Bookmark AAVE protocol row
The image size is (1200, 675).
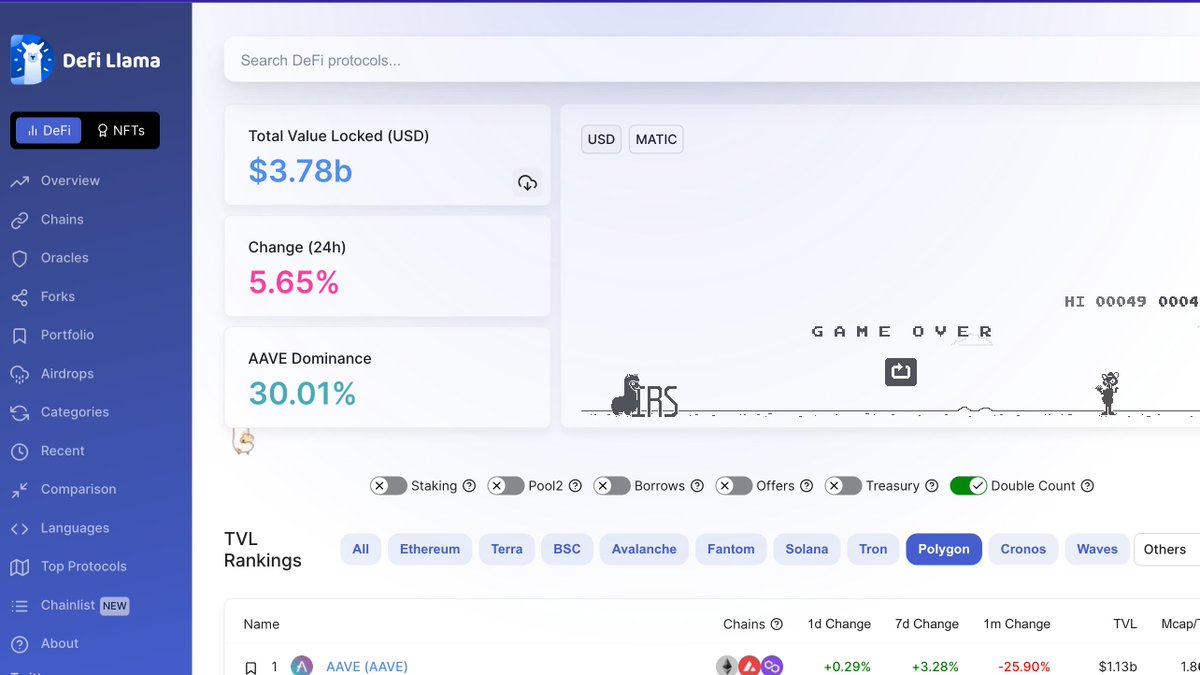(251, 667)
